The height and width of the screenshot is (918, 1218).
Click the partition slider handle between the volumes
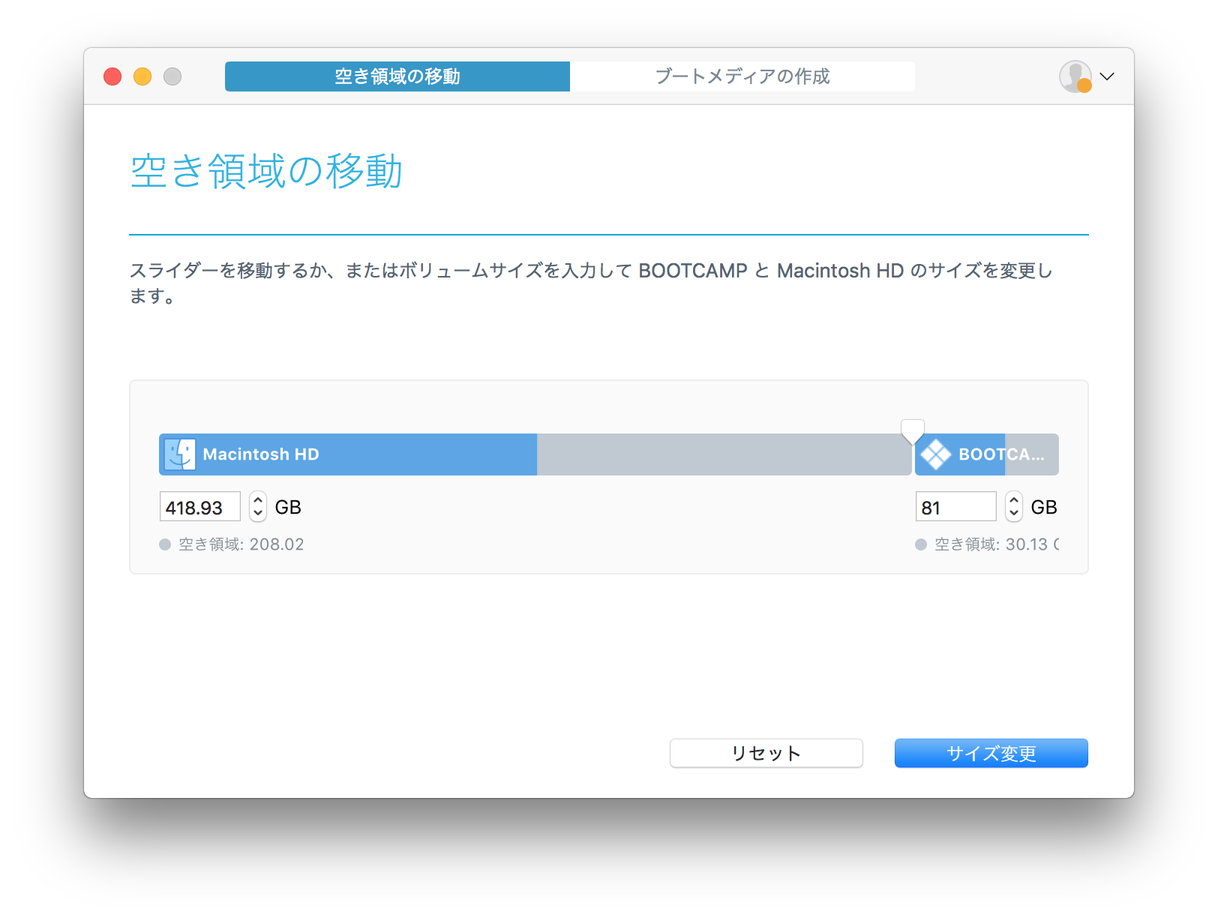[x=913, y=432]
